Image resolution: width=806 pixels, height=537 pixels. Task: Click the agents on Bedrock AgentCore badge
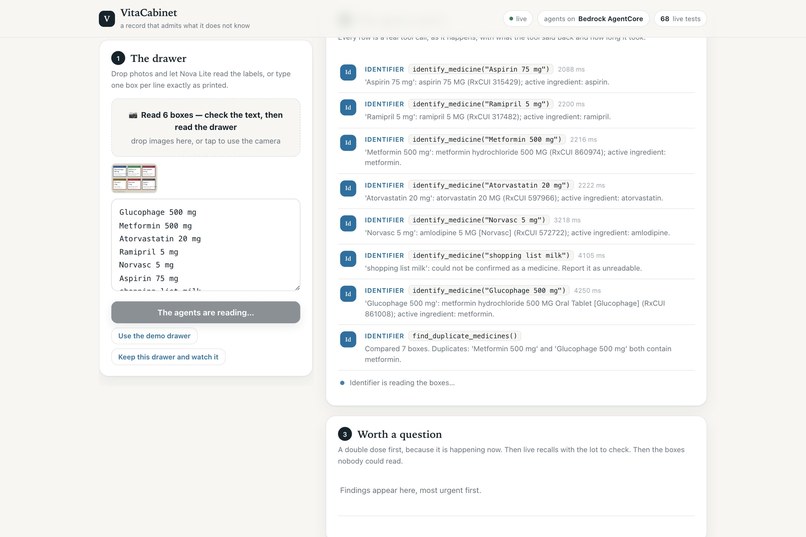point(593,18)
